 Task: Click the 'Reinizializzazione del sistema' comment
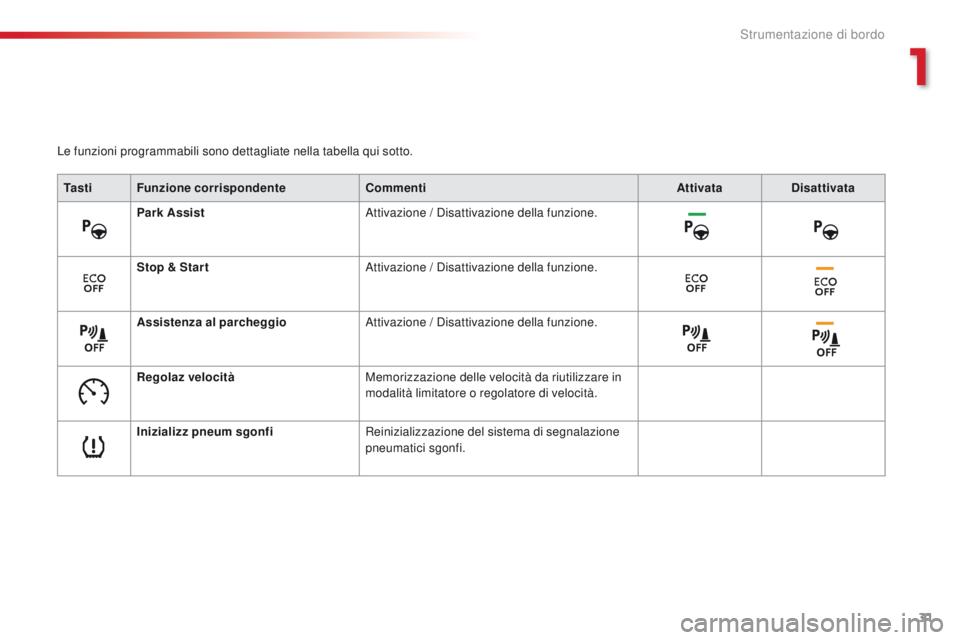[492, 440]
